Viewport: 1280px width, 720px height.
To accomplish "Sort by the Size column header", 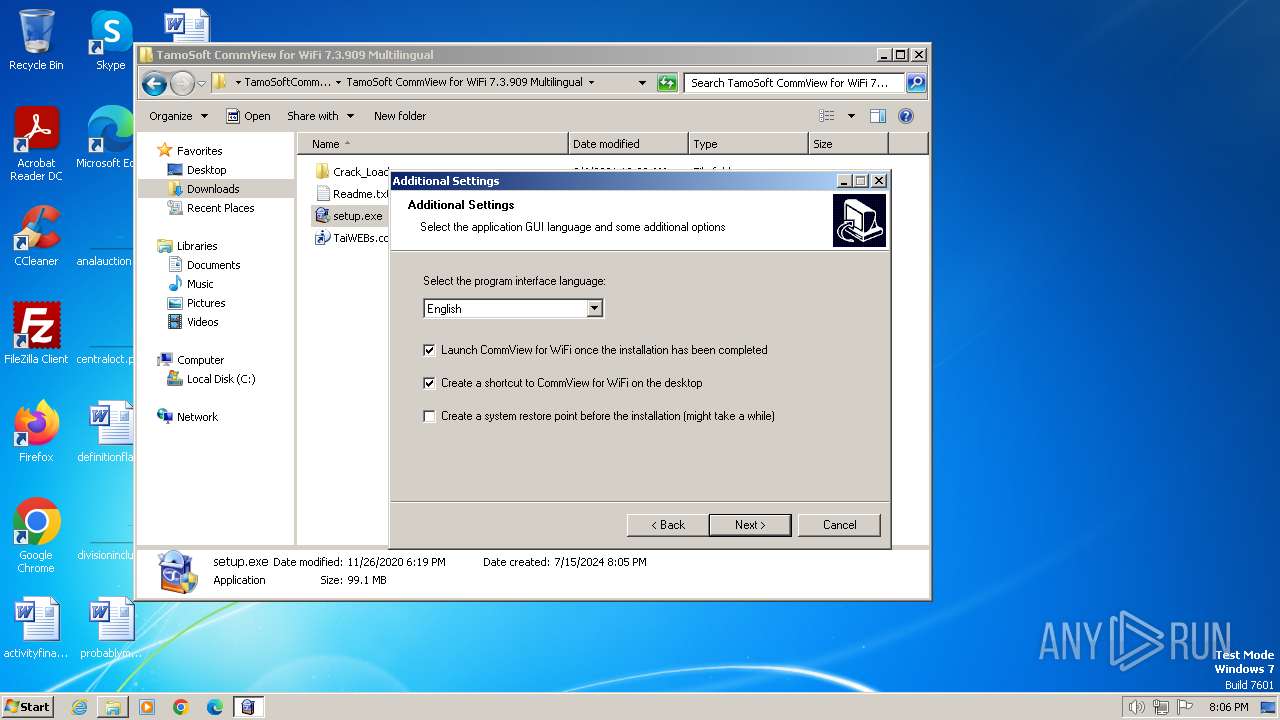I will [x=848, y=144].
